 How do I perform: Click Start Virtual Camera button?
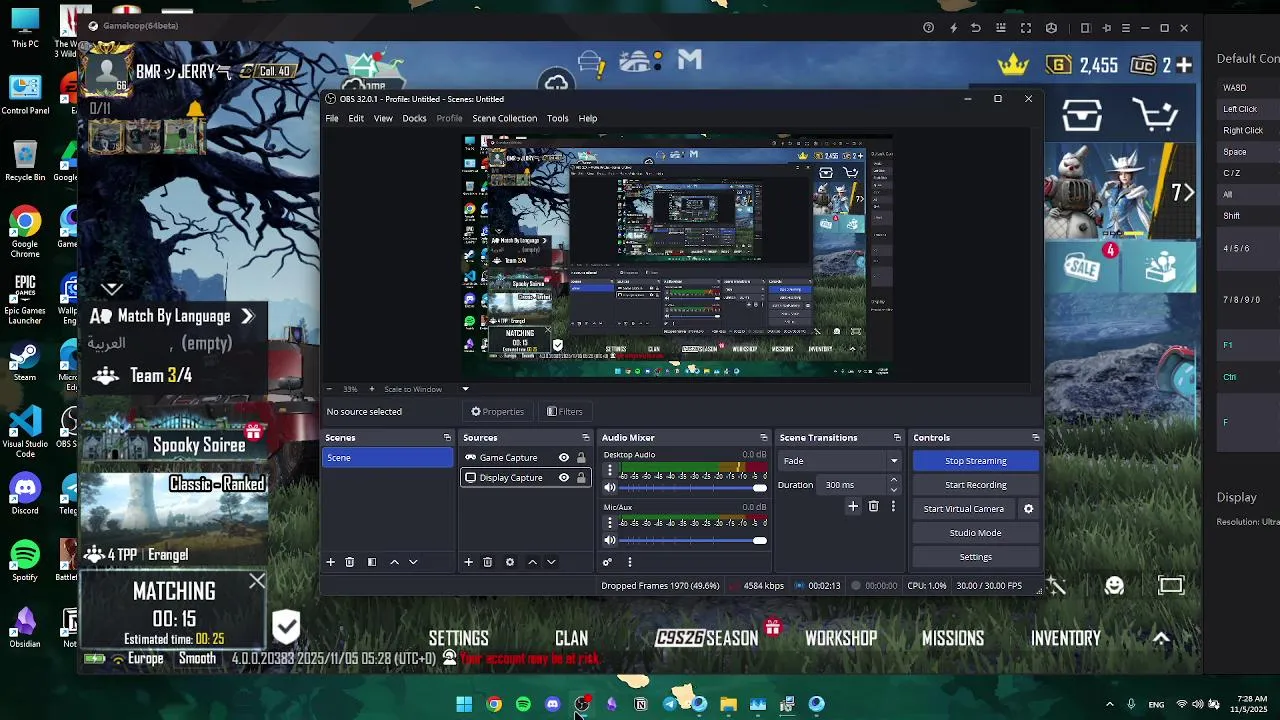964,509
